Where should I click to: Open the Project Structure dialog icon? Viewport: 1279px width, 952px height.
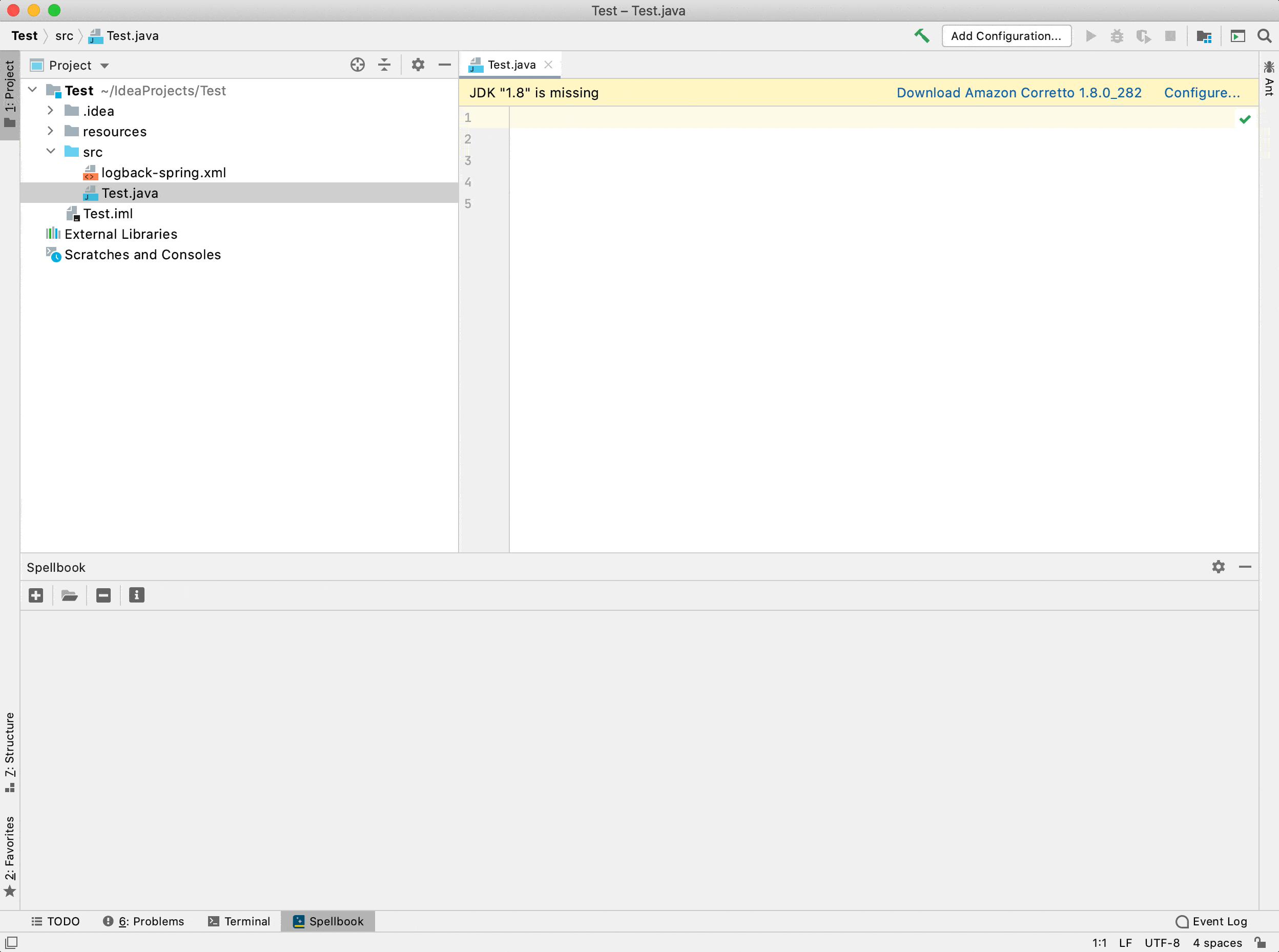coord(1204,36)
